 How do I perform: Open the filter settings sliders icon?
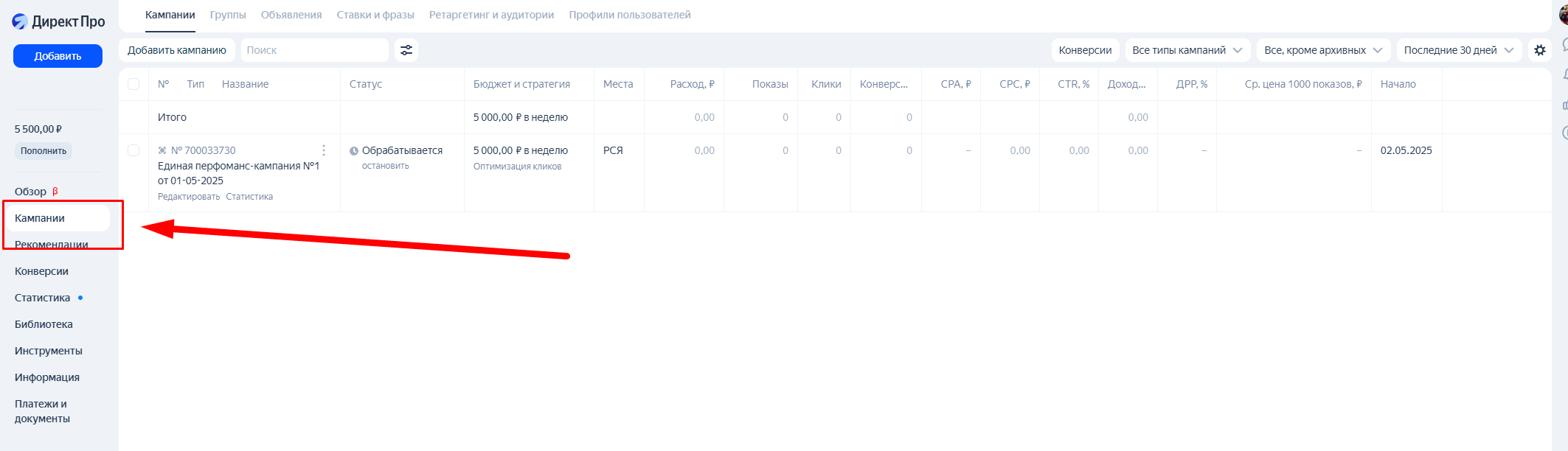click(406, 50)
